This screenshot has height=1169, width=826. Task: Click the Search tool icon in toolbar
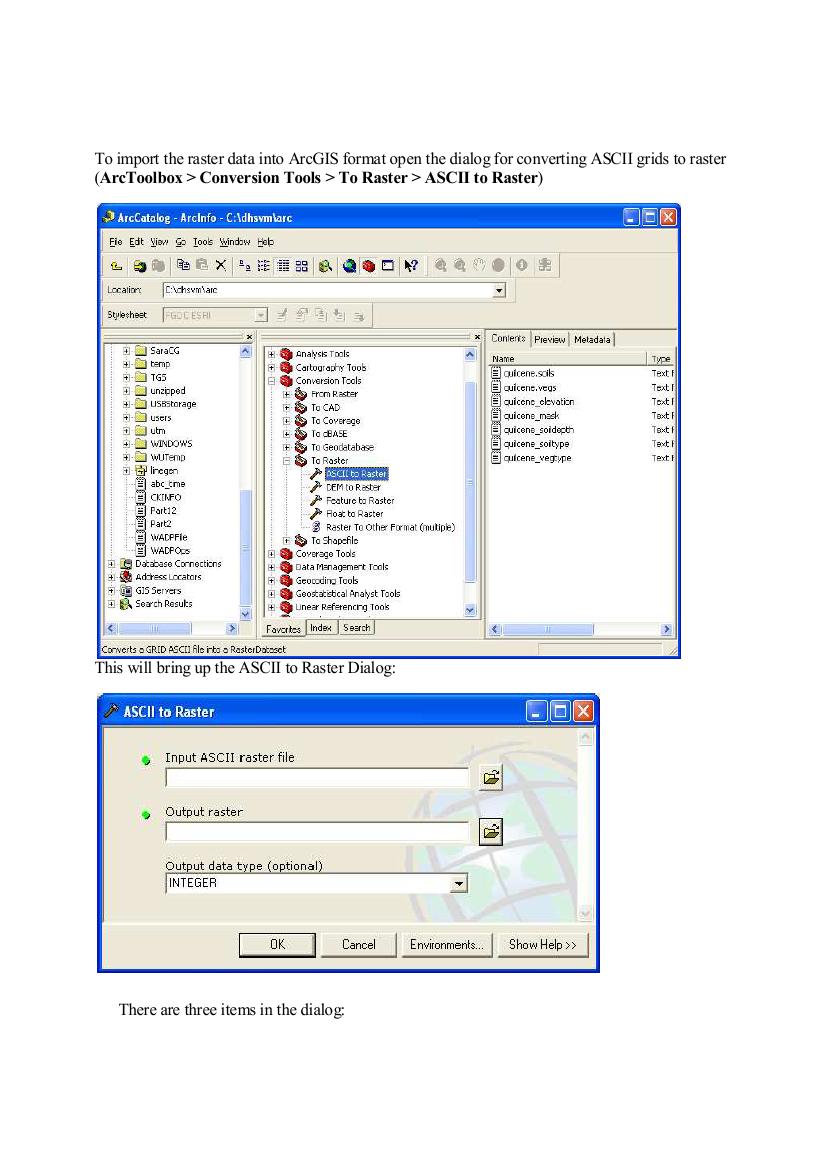325,265
